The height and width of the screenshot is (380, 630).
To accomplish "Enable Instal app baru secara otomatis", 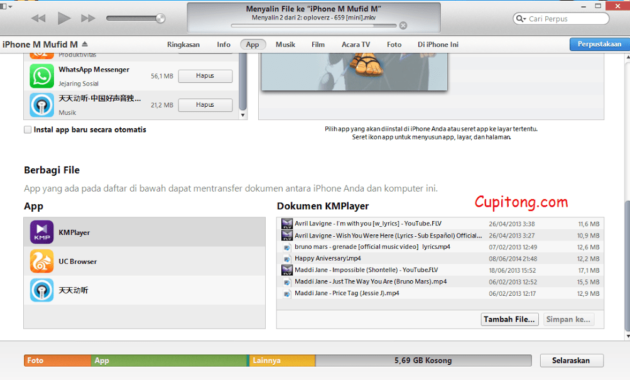I will (x=28, y=130).
